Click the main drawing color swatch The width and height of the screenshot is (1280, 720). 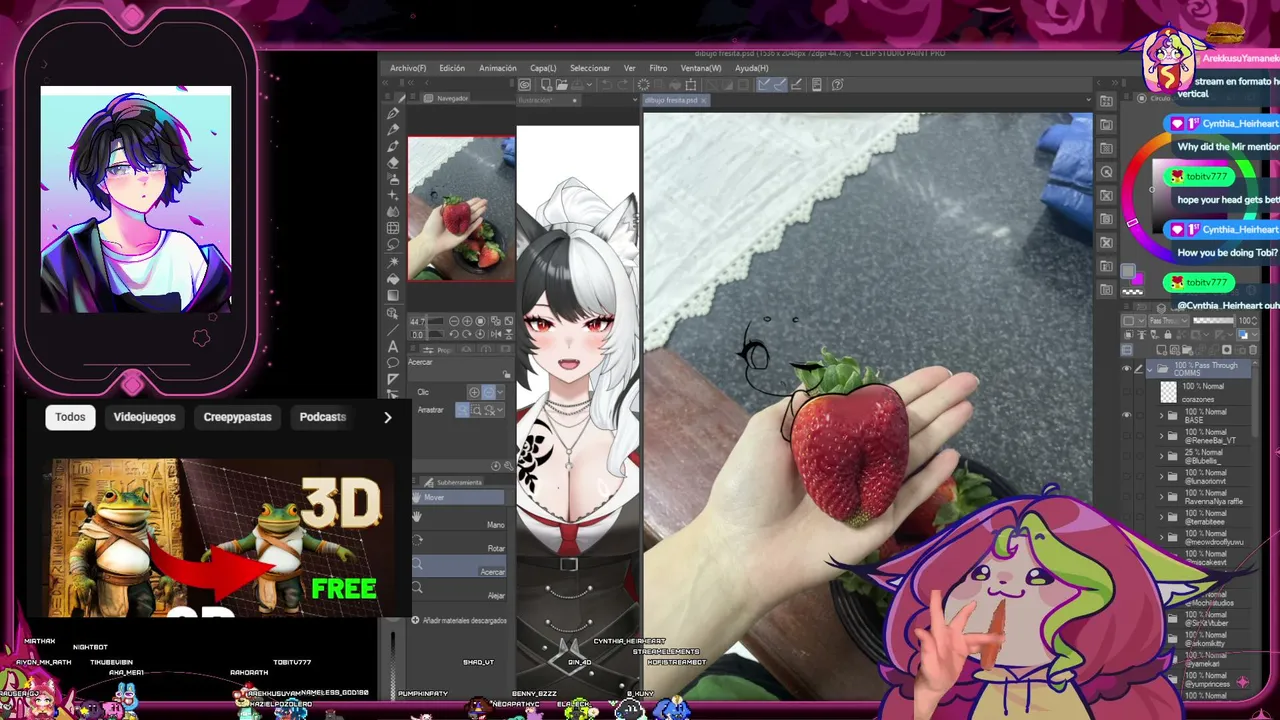pyautogui.click(x=1128, y=272)
